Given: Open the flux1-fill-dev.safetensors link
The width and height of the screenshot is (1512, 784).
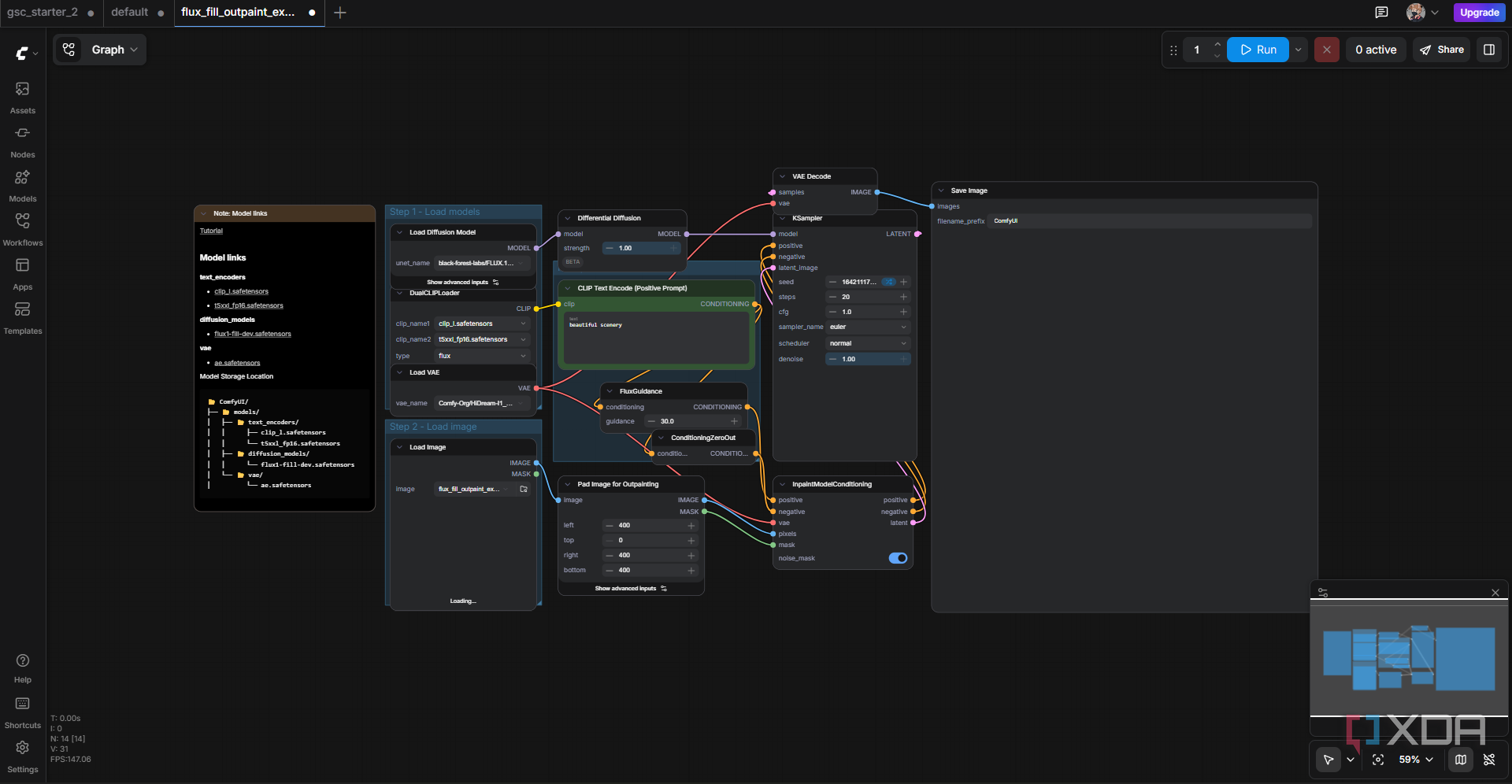Looking at the screenshot, I should click(x=253, y=334).
